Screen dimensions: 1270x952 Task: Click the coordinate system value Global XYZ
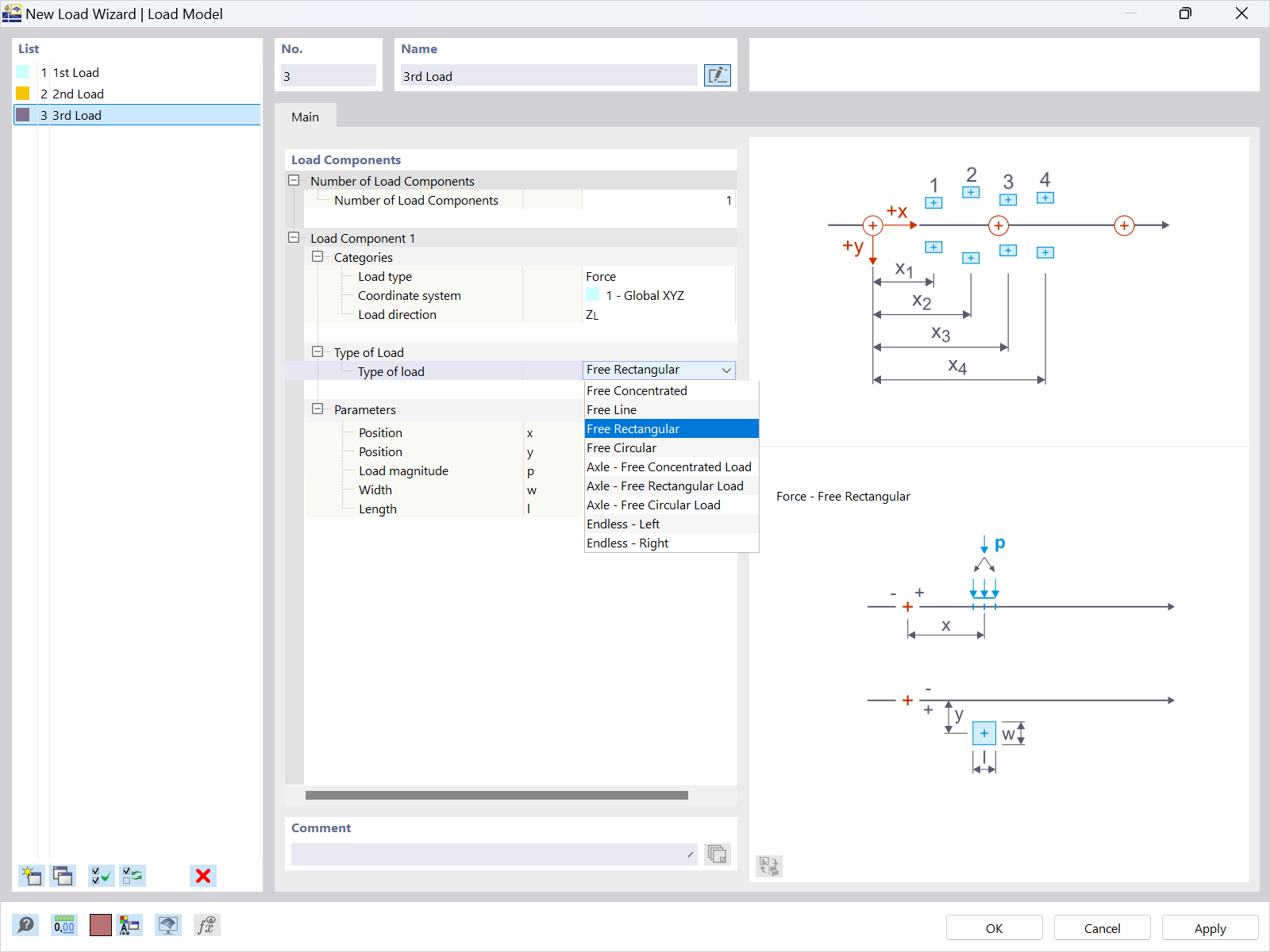[x=659, y=295]
